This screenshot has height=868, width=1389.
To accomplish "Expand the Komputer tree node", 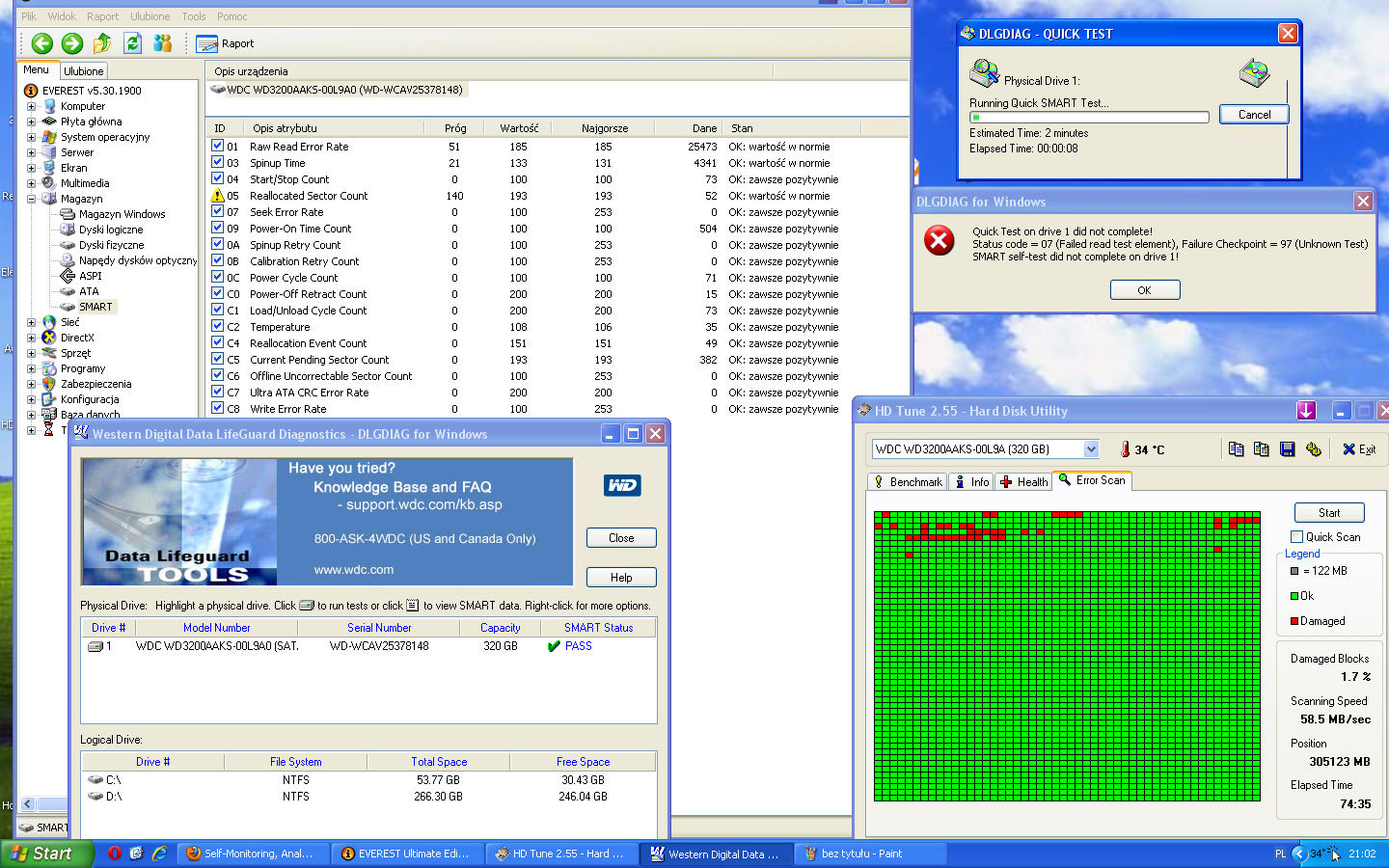I will coord(31,106).
